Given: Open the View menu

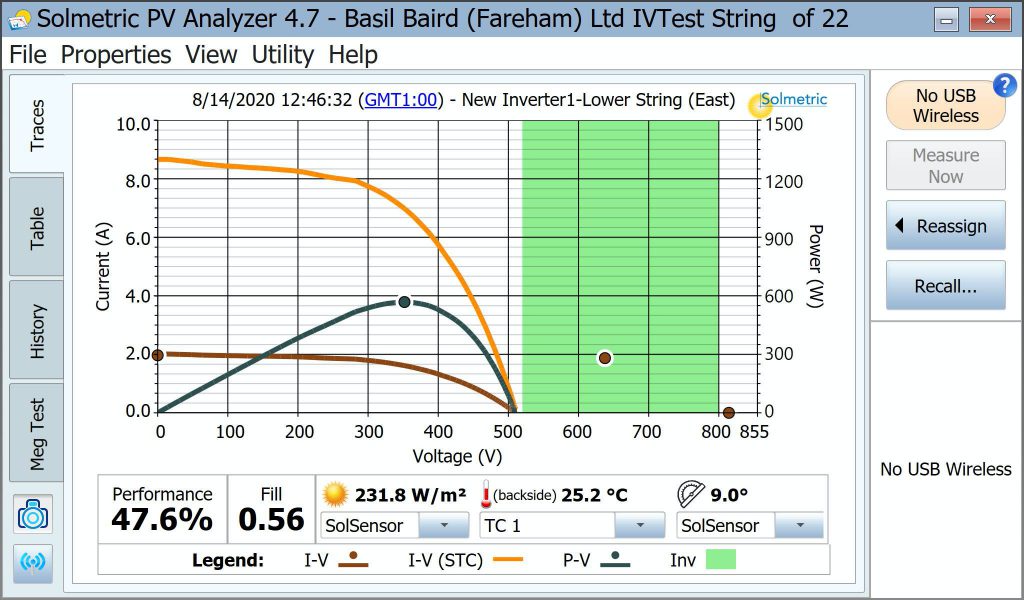Looking at the screenshot, I should click(x=211, y=55).
